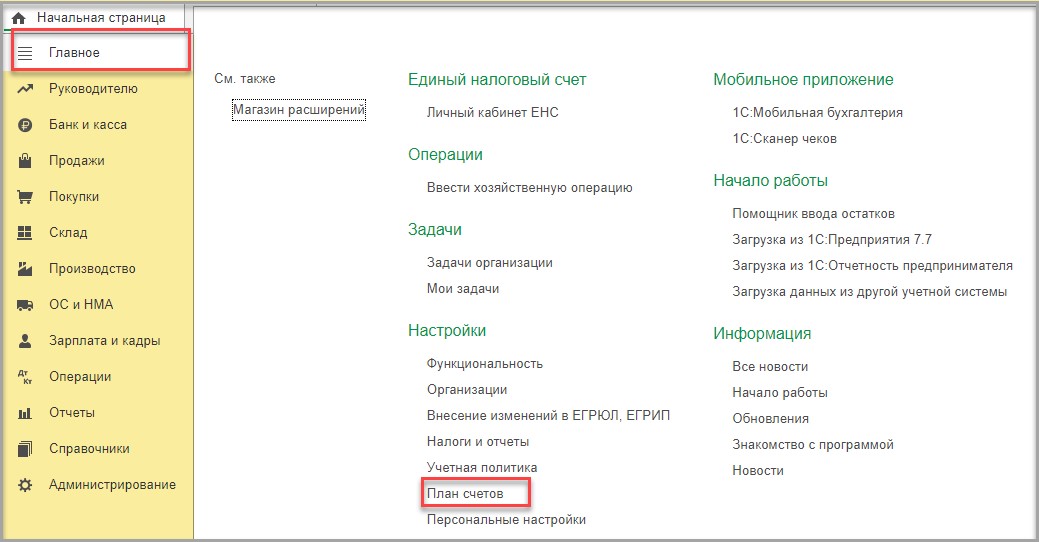1039x542 pixels.
Task: Click the green Начало работы heading
Action: tap(771, 180)
